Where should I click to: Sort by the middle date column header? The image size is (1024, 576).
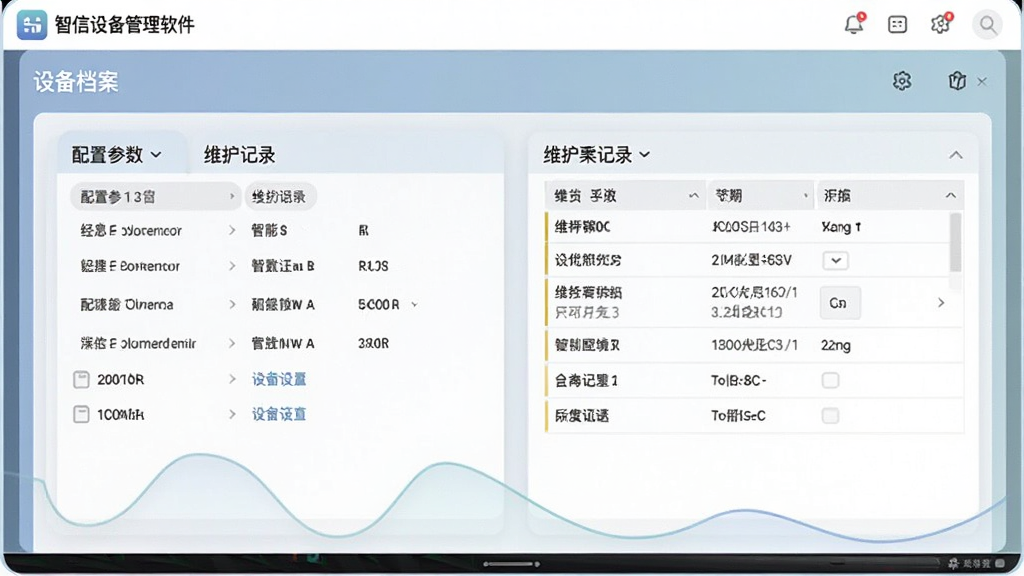[x=761, y=195]
